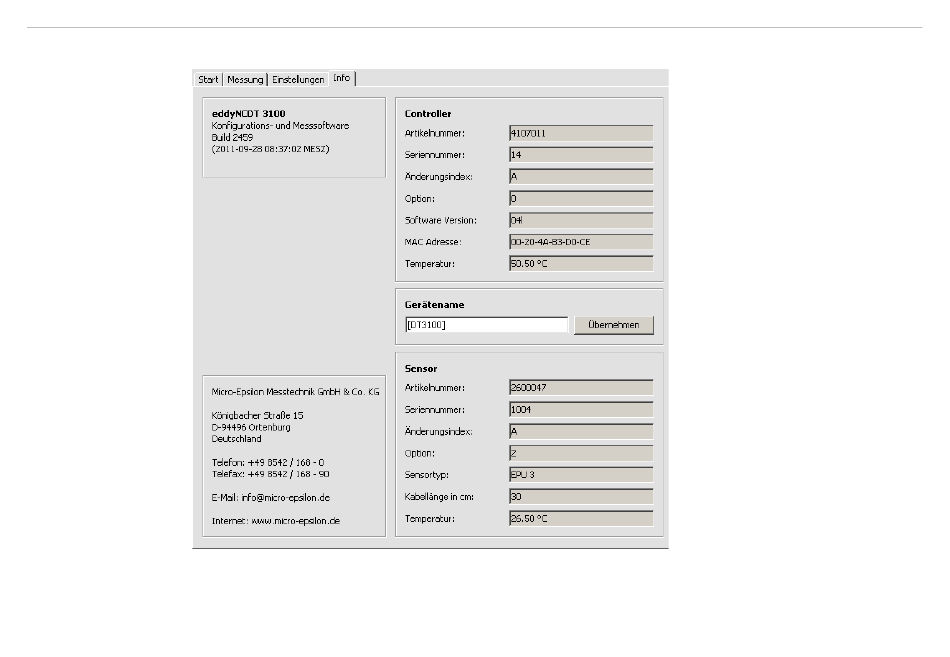The image size is (950, 657).
Task: Click Controller Option field showing 0
Action: tap(581, 199)
